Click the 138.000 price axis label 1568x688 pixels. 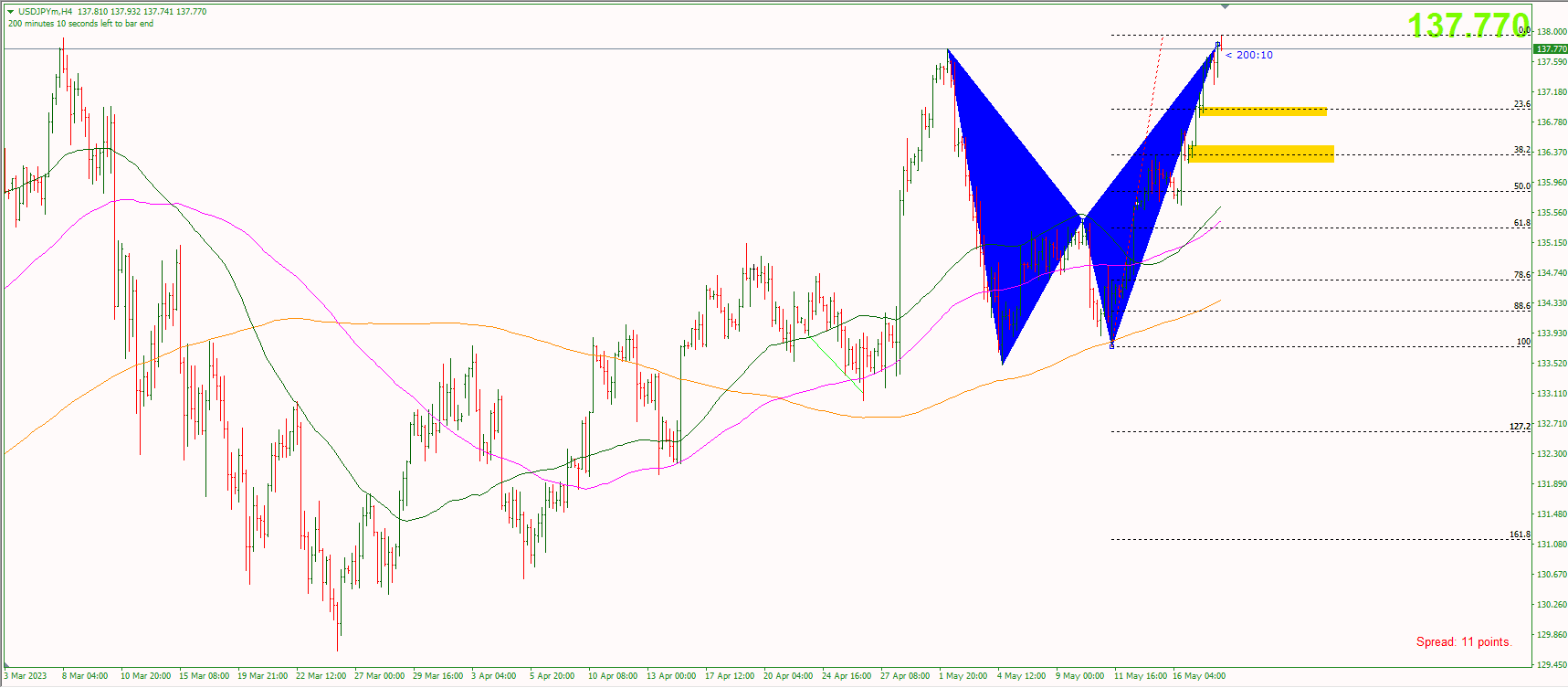click(1552, 32)
